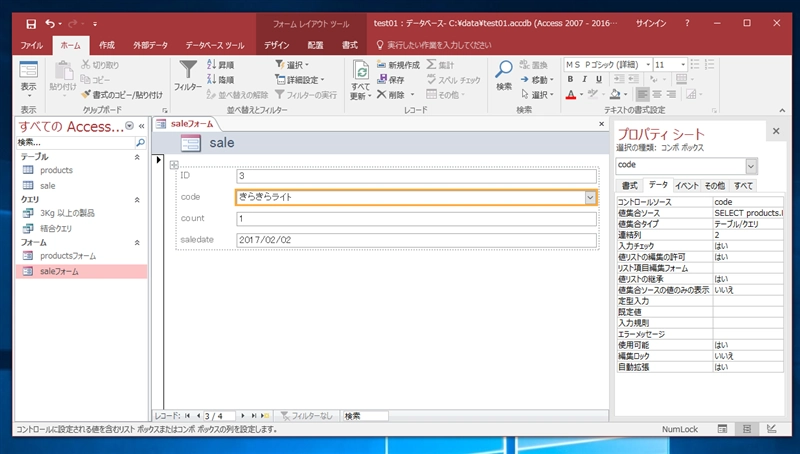Click the count field input

(416, 219)
